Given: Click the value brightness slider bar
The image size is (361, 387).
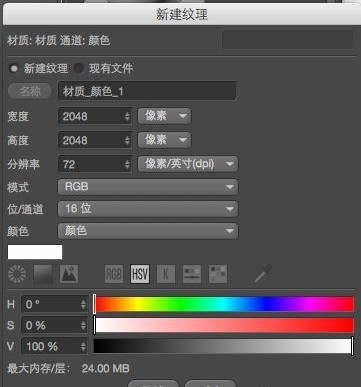Looking at the screenshot, I should pos(224,346).
